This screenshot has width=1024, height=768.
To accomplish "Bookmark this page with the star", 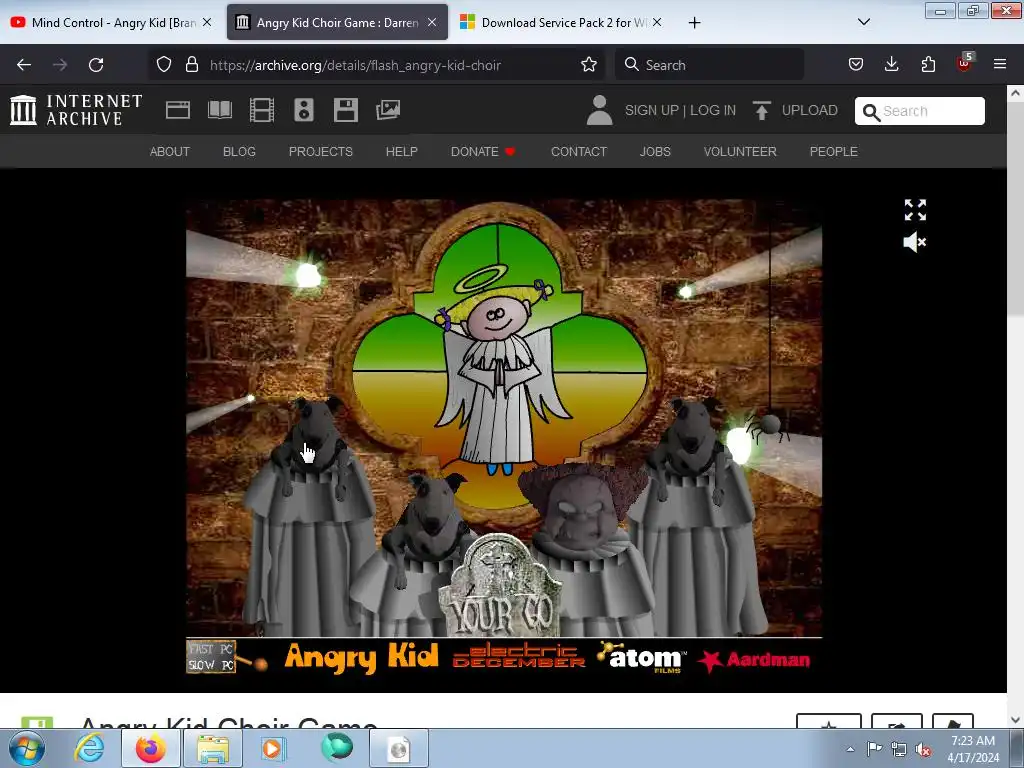I will [x=588, y=64].
